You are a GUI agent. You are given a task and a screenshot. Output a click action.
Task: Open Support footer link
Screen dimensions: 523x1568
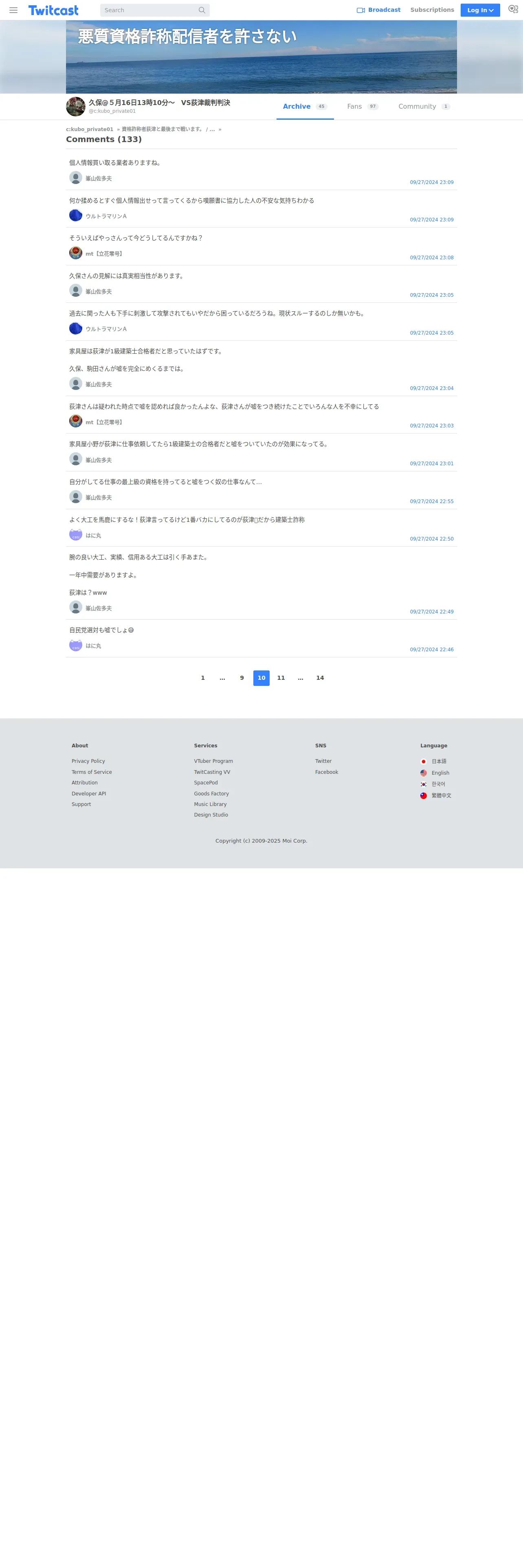[81, 804]
